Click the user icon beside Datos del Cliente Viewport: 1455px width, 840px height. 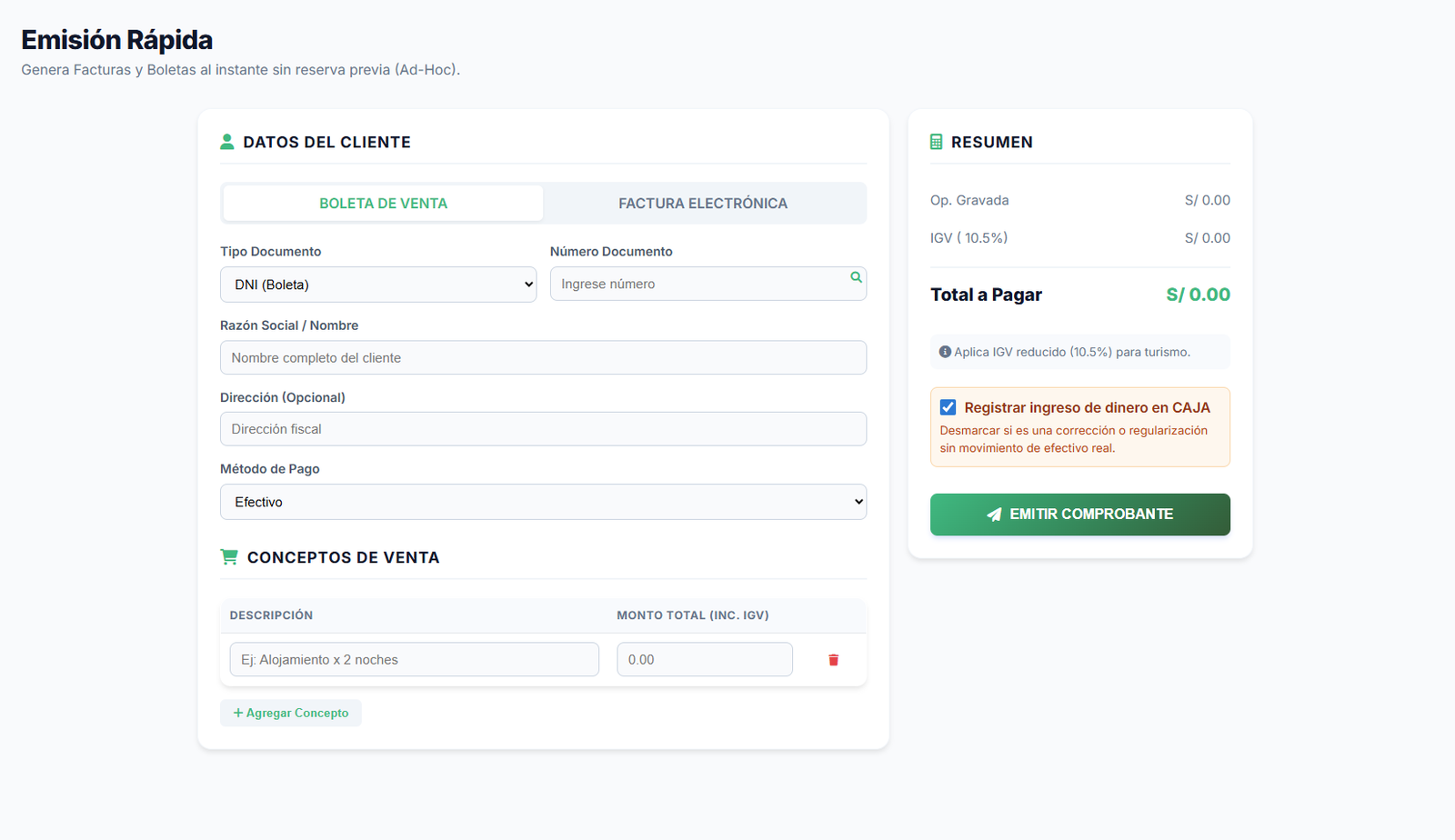(227, 142)
